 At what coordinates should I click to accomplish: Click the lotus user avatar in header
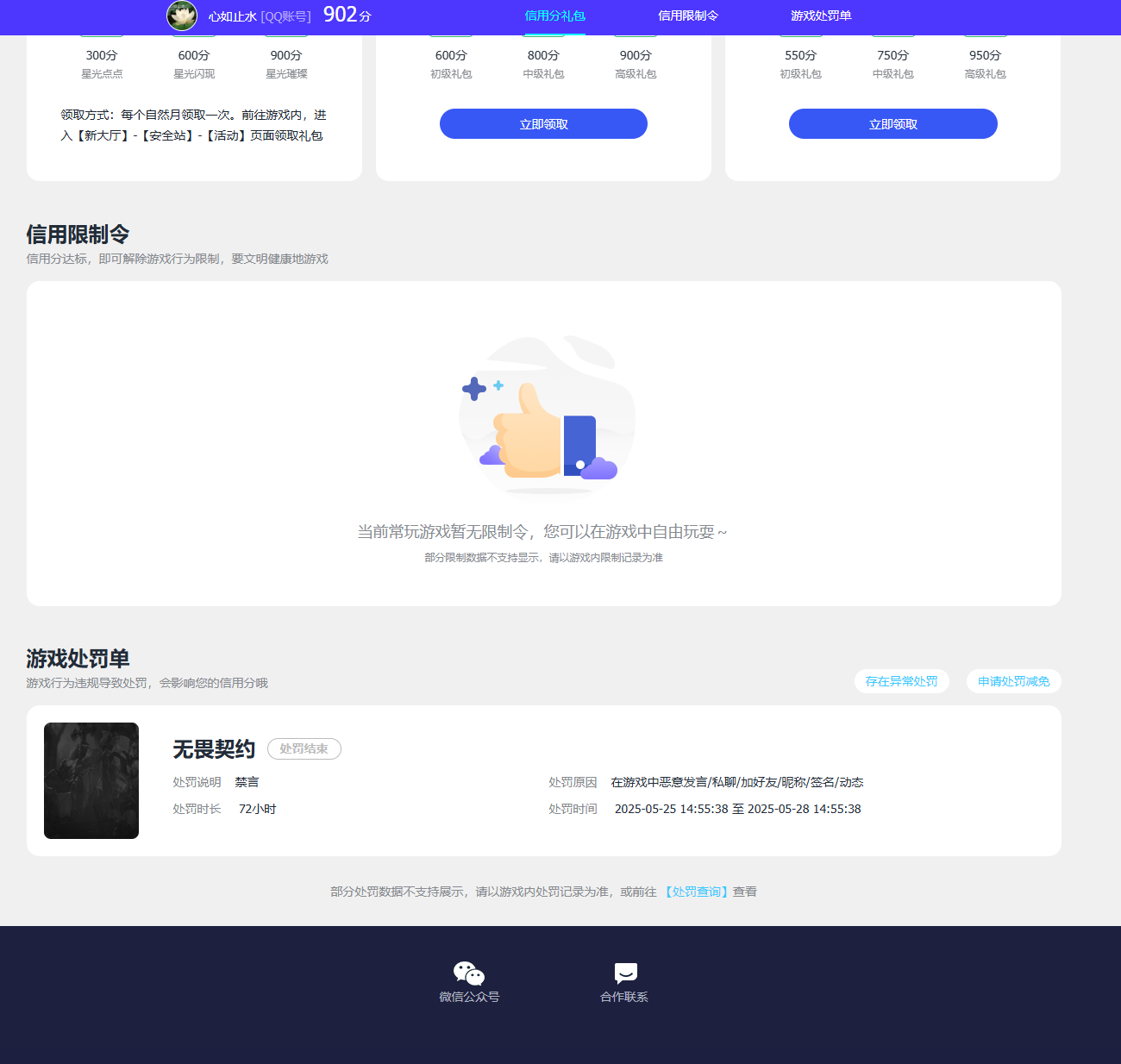[x=182, y=16]
